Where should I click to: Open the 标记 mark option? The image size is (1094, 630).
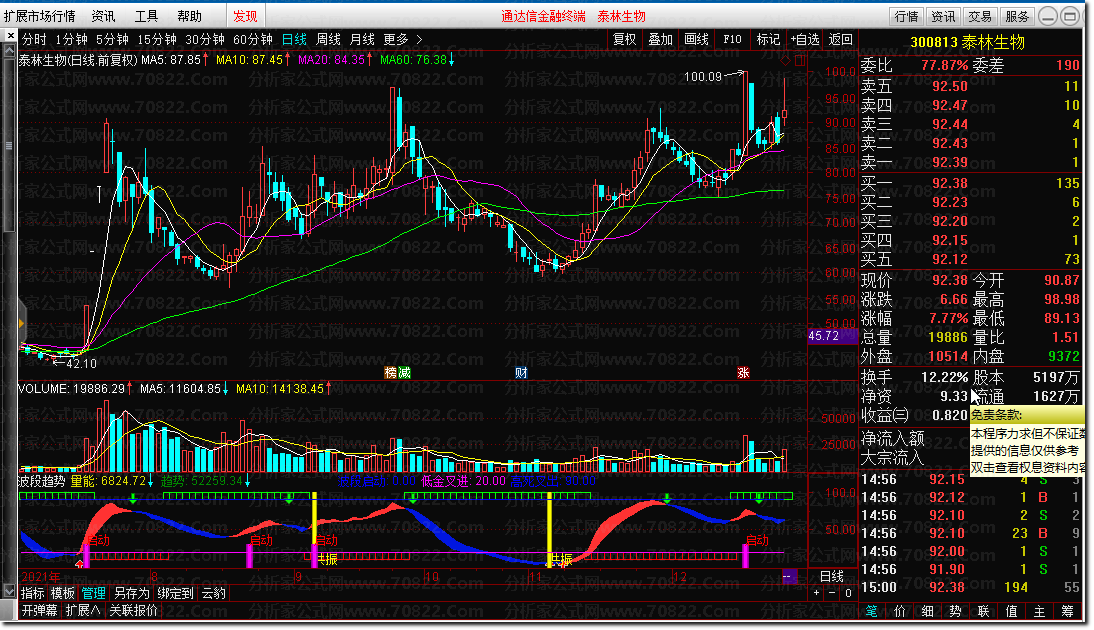pyautogui.click(x=768, y=40)
